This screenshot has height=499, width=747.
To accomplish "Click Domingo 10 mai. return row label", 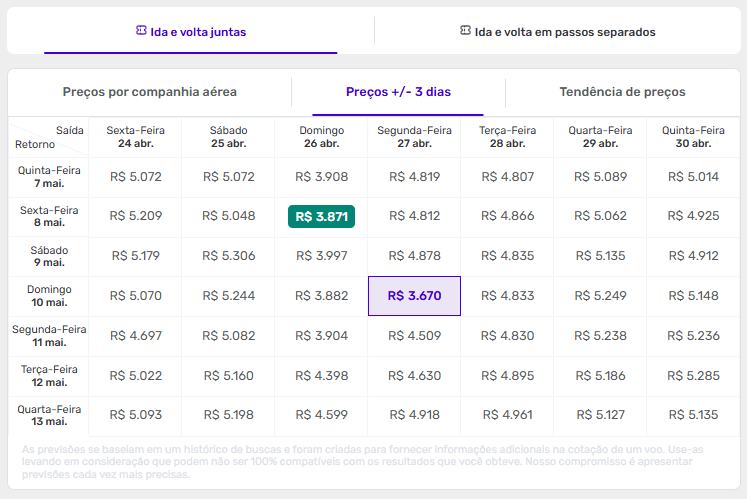I will point(49,296).
